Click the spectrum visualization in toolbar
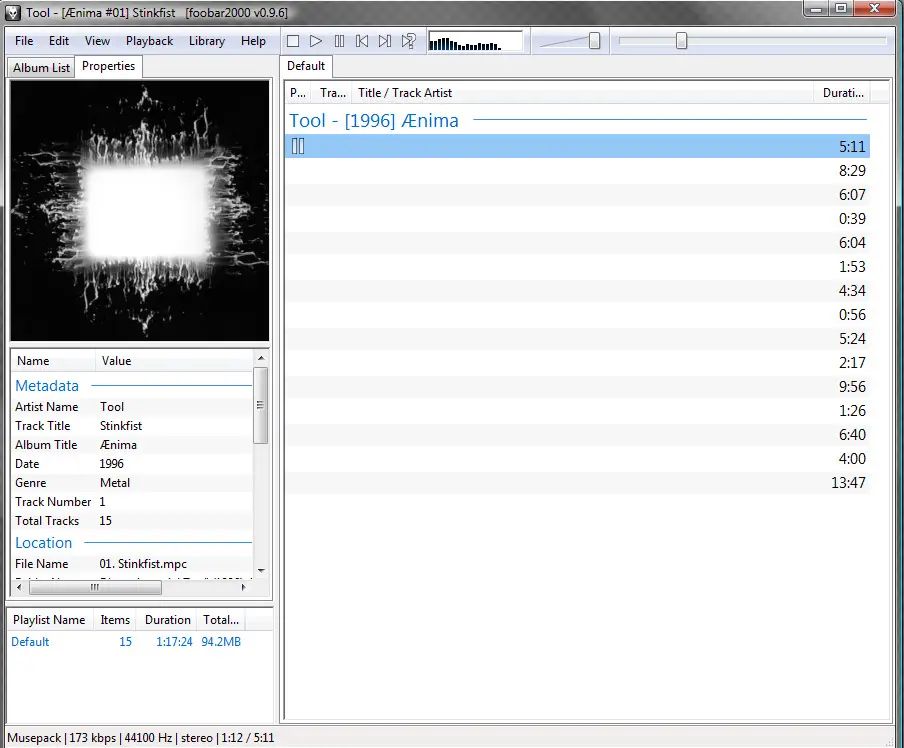 [x=475, y=42]
